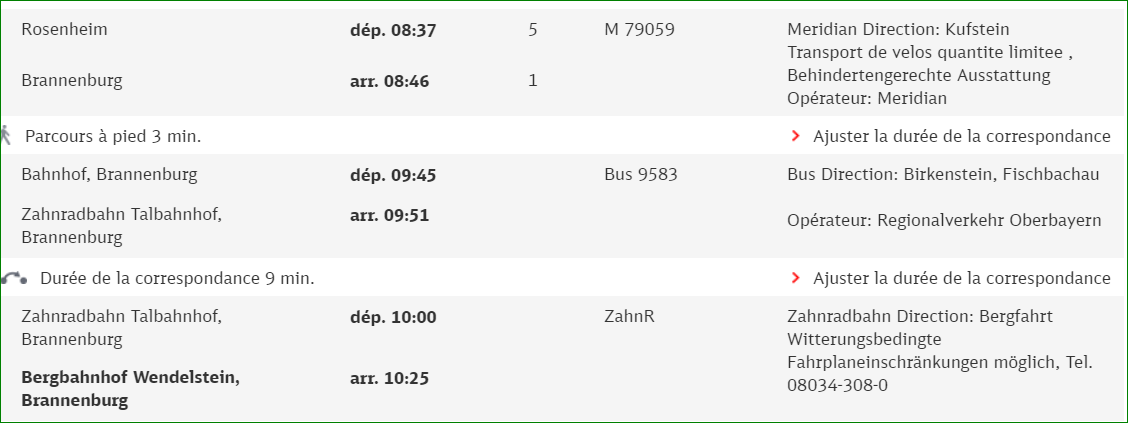Click the dép. 08:37 departure time

393,31
